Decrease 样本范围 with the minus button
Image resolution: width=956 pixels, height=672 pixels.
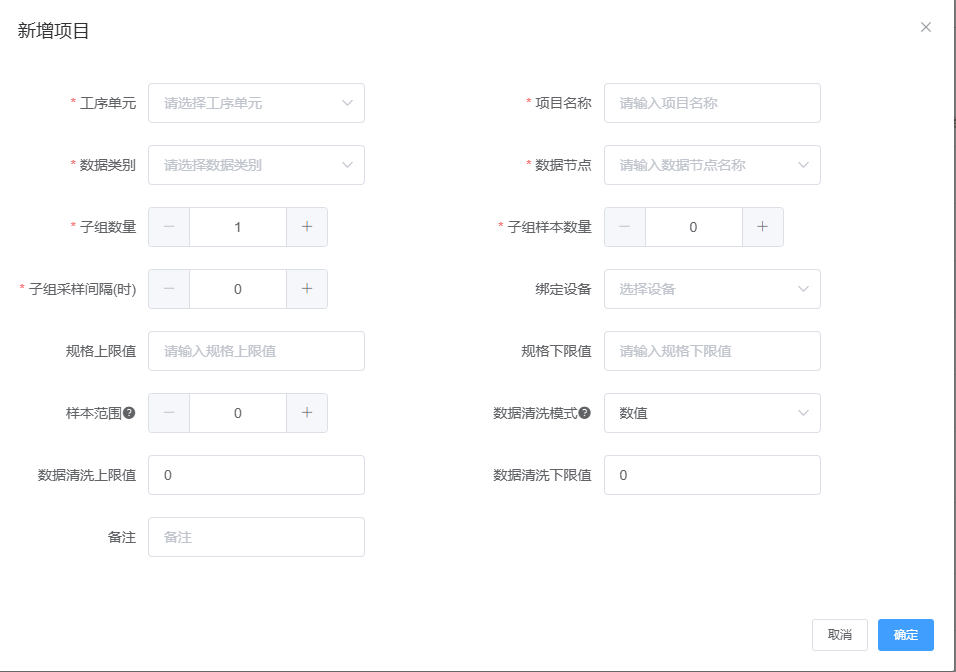[169, 413]
